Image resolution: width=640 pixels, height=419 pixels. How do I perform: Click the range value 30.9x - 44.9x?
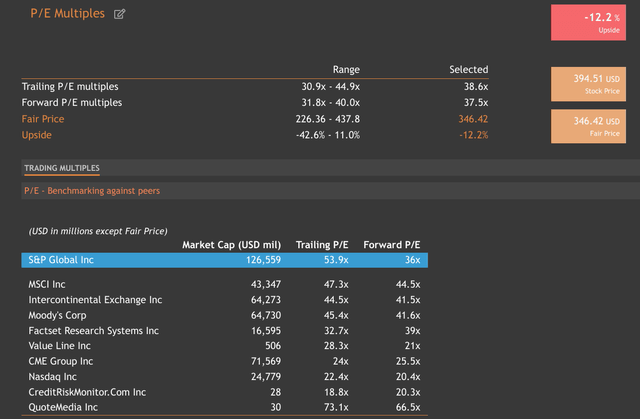click(331, 86)
